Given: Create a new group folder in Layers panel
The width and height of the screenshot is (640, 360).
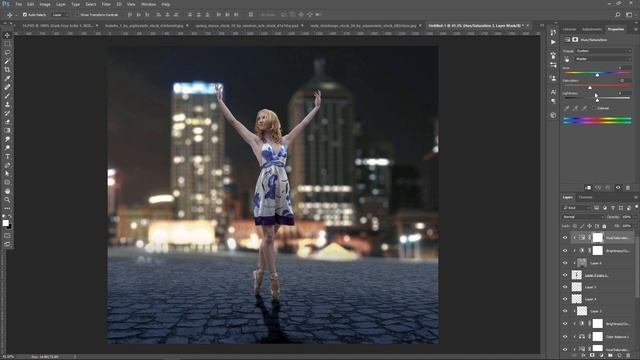Looking at the screenshot, I should pos(610,356).
